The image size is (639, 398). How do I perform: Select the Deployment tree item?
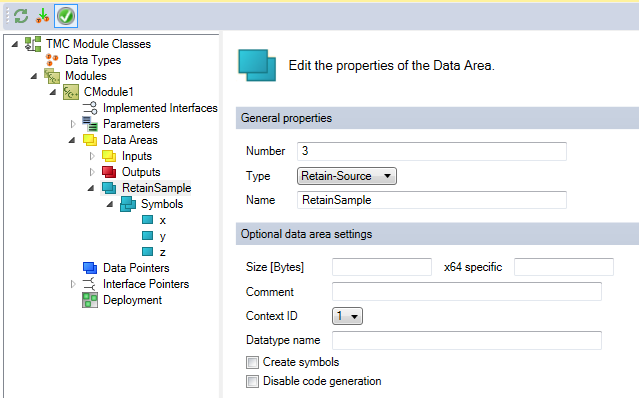point(132,300)
